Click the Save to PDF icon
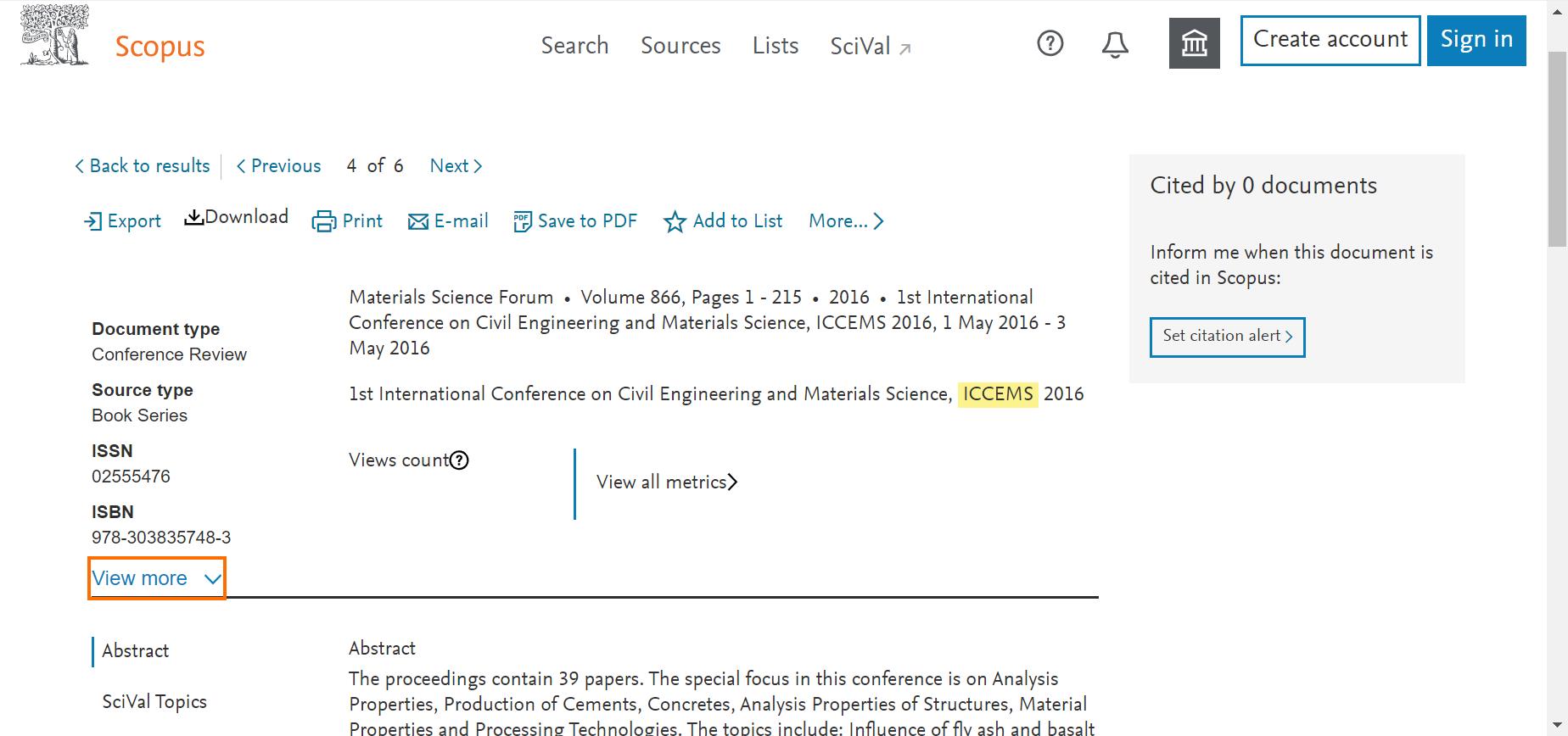This screenshot has width=1568, height=736. pyautogui.click(x=523, y=222)
